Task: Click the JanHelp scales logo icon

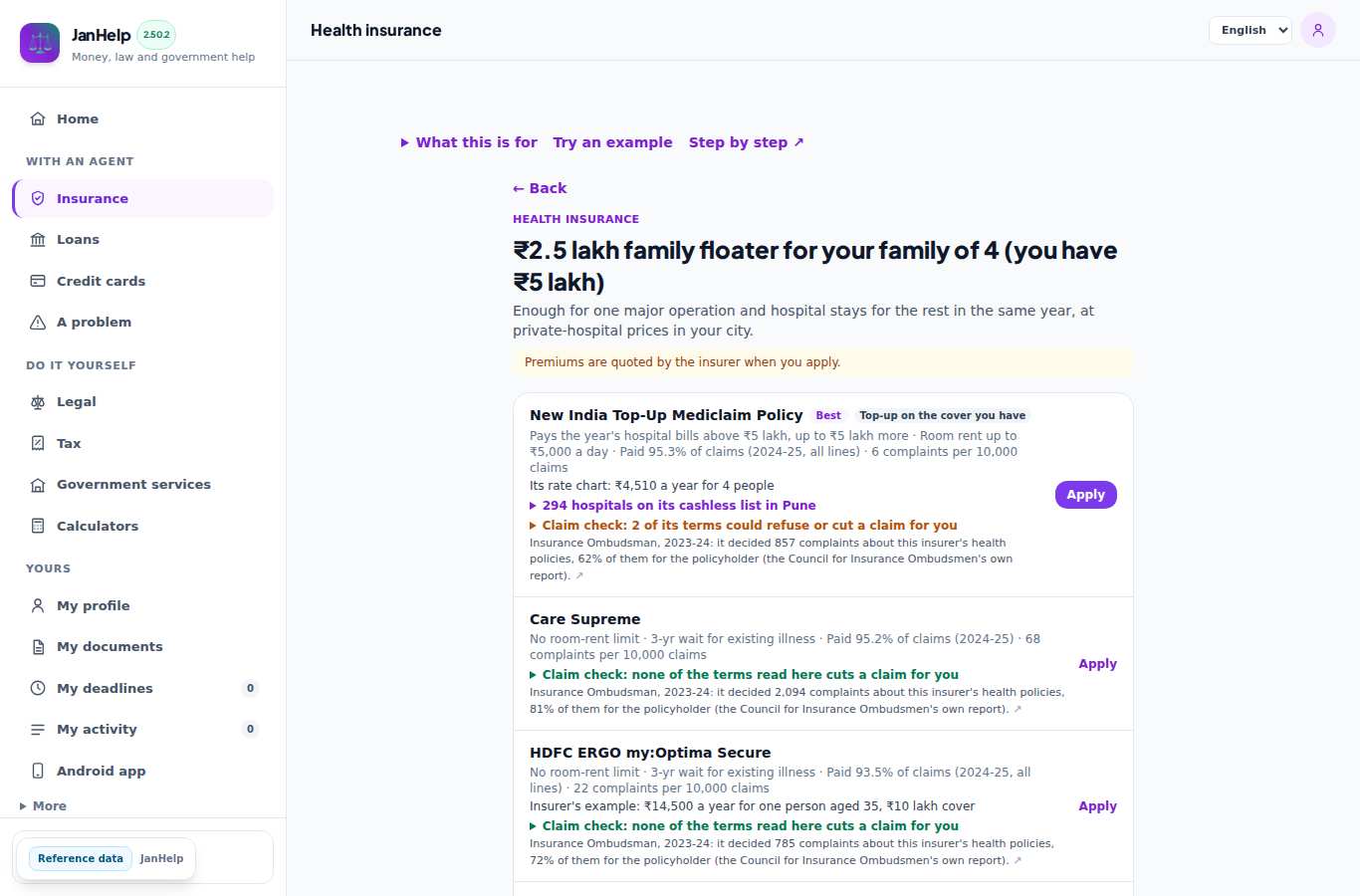Action: (x=40, y=43)
